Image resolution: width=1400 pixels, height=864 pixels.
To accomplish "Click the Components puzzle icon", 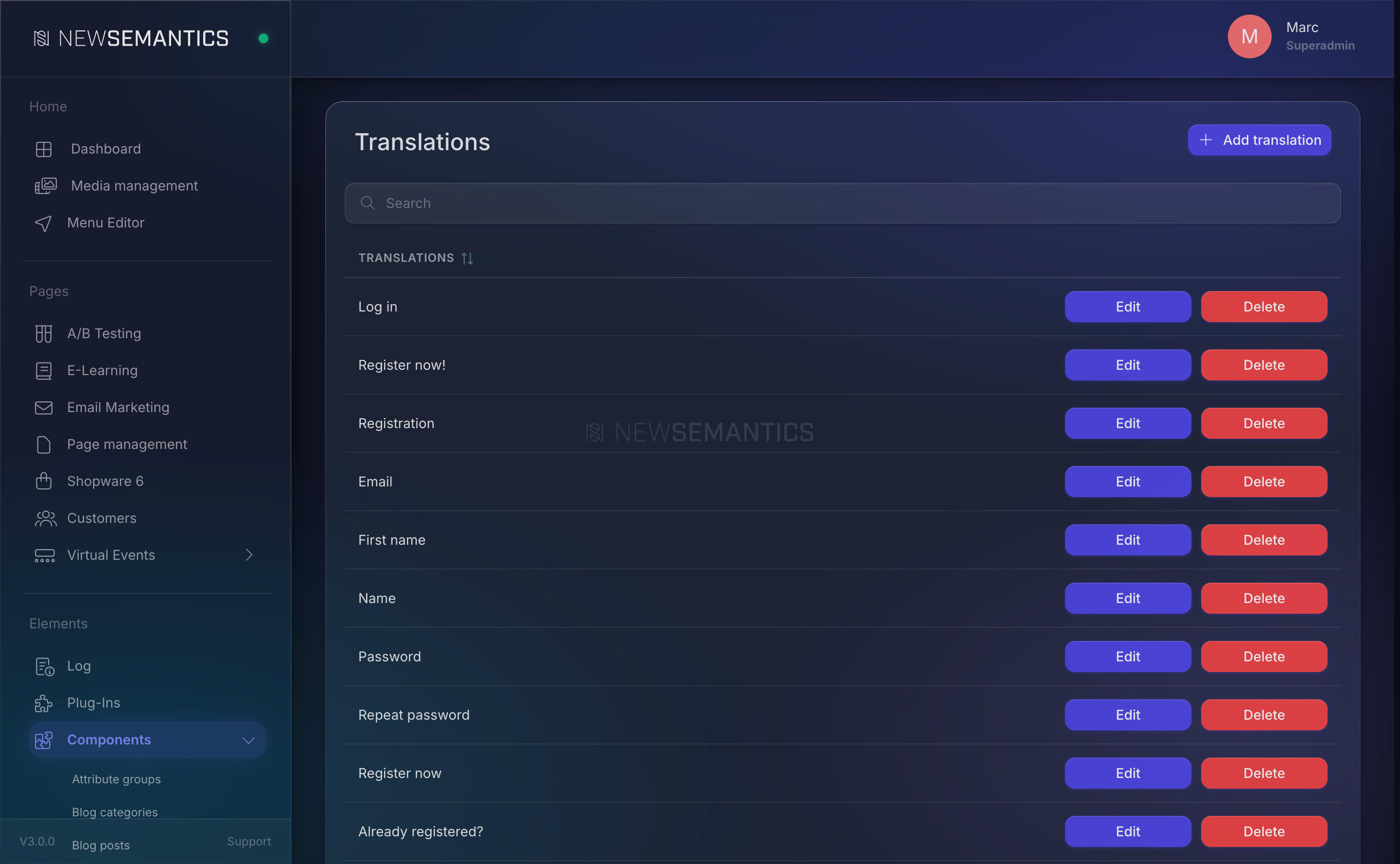I will 43,740.
